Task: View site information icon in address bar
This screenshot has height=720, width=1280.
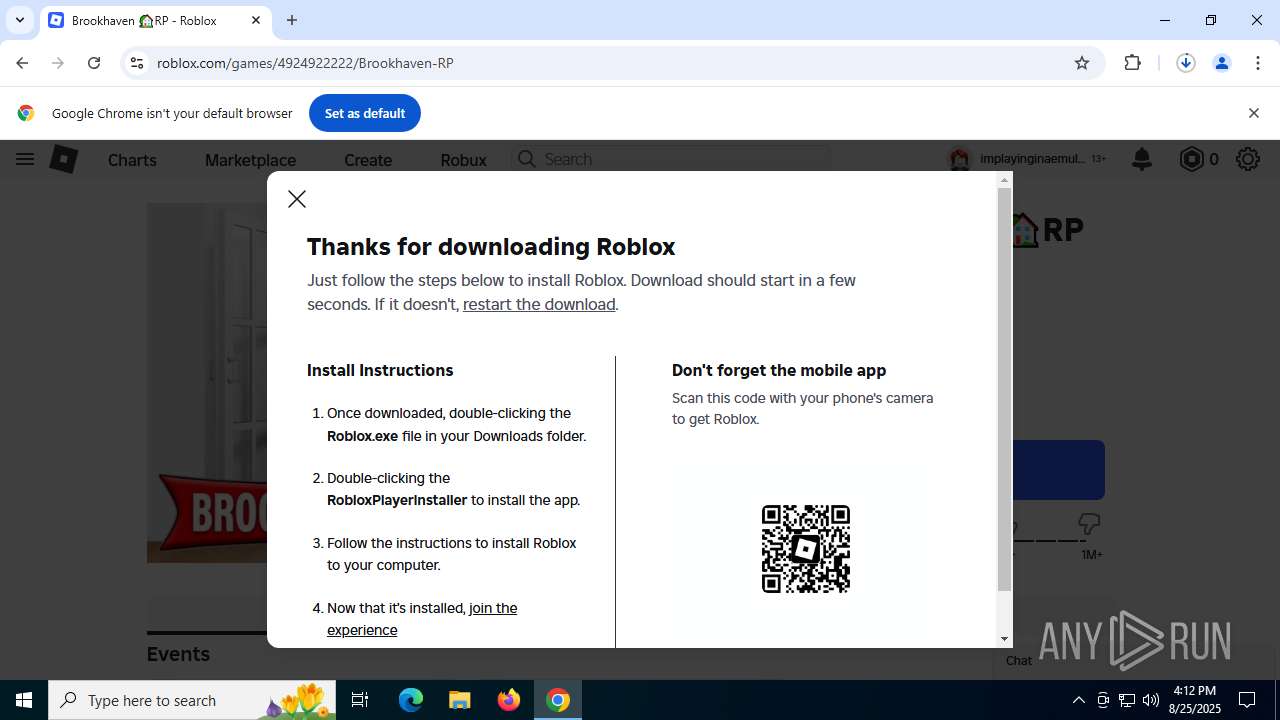Action: click(x=137, y=63)
